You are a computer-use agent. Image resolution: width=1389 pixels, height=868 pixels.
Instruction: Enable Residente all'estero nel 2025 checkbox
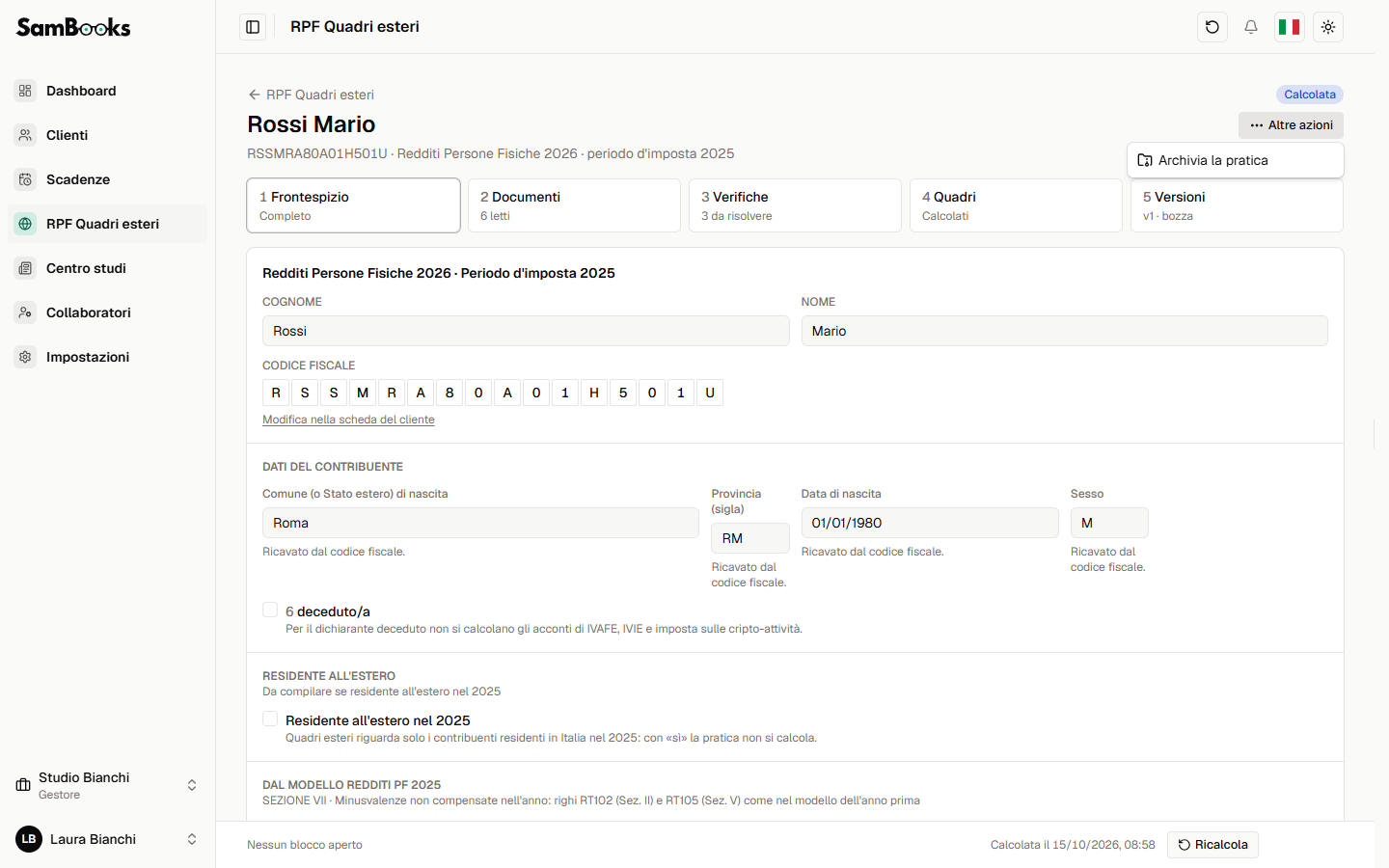pyautogui.click(x=270, y=719)
